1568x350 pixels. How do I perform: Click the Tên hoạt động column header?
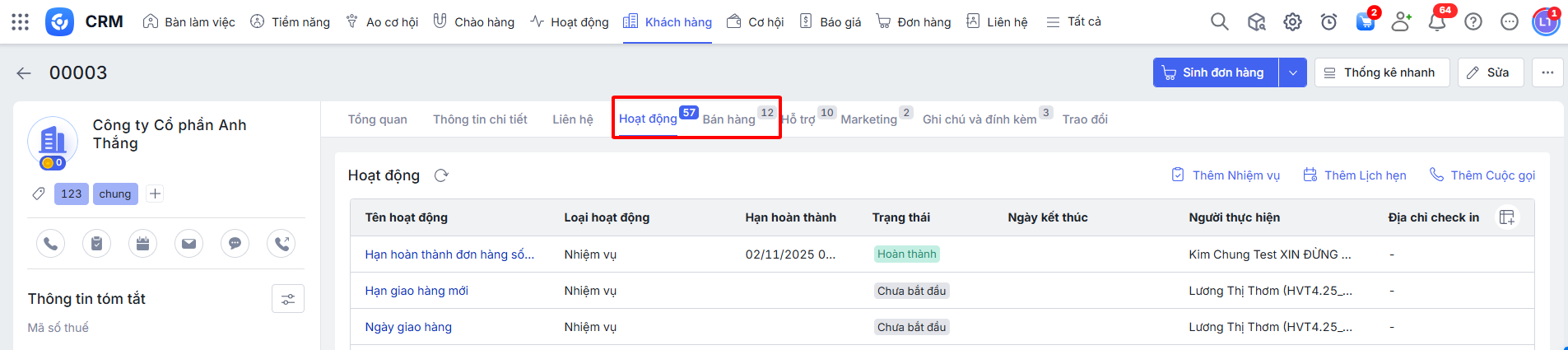(407, 217)
